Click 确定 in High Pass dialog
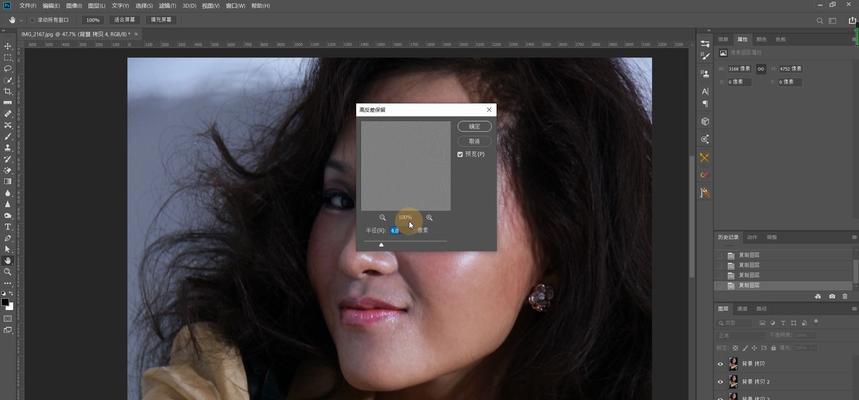Image resolution: width=859 pixels, height=400 pixels. [474, 127]
